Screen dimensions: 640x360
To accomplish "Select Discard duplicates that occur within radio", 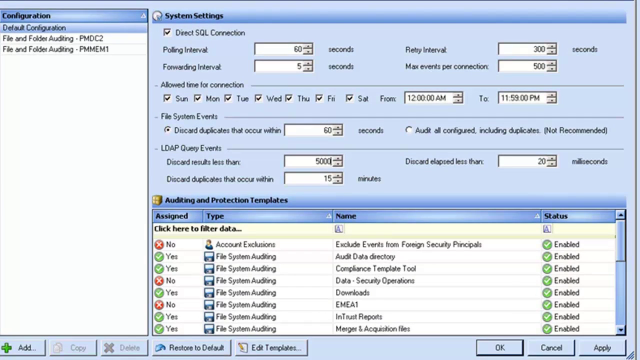I will click(x=167, y=130).
